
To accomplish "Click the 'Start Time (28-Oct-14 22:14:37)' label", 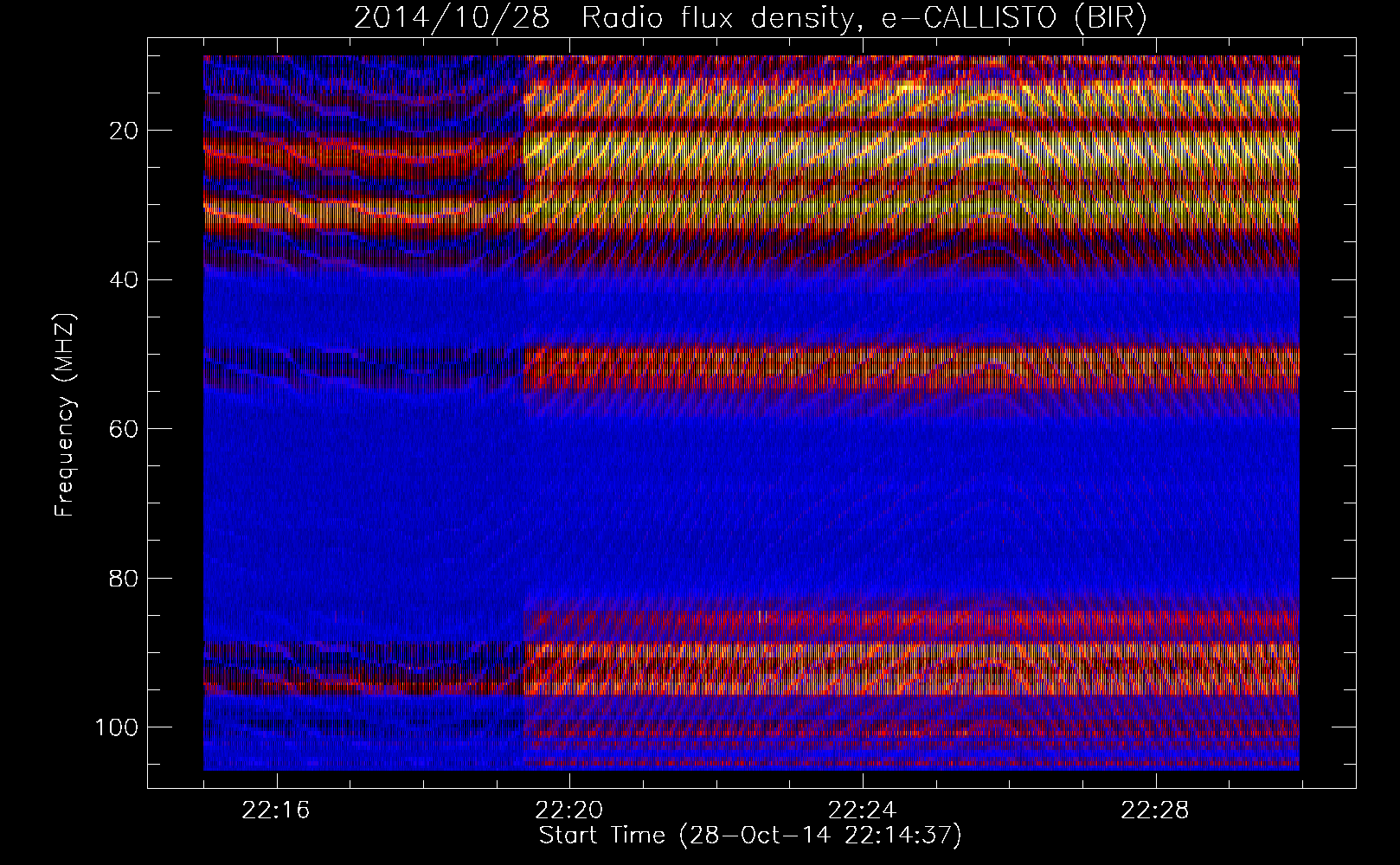I will 750,836.
